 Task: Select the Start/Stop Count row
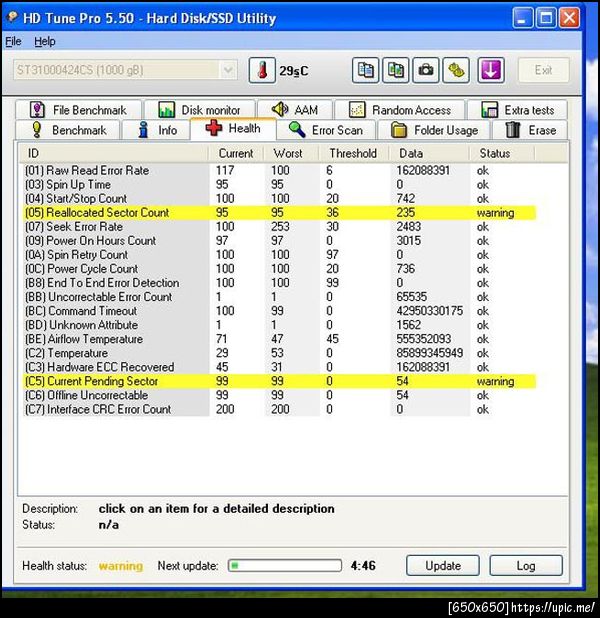(279, 198)
